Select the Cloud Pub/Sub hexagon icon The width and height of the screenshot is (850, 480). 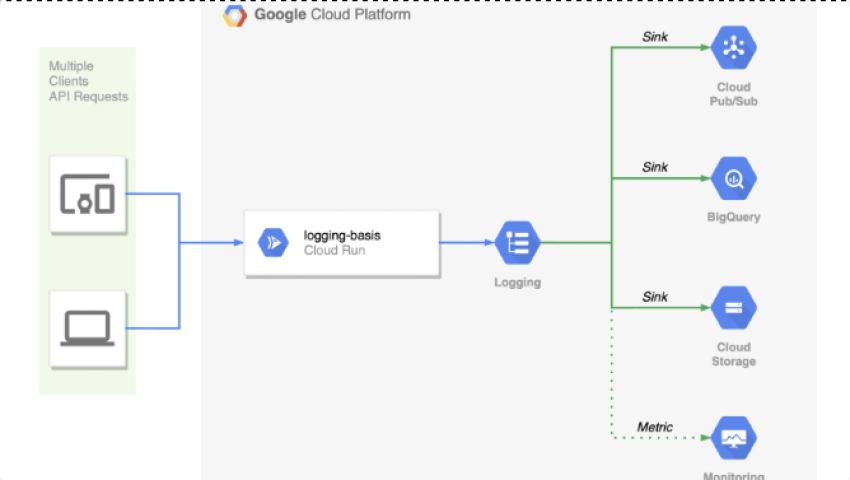coord(733,46)
